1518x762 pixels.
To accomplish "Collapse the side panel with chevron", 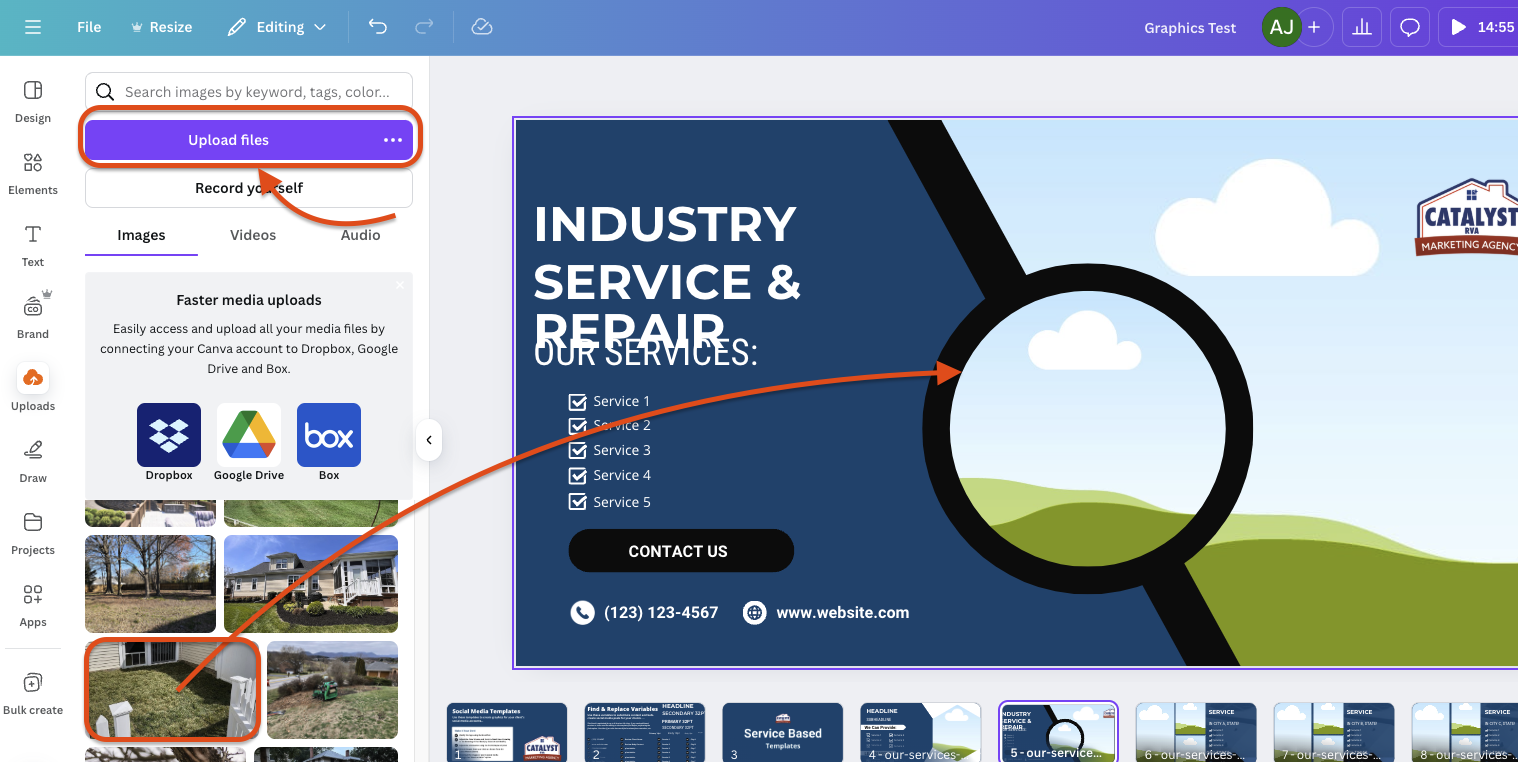I will 429,440.
